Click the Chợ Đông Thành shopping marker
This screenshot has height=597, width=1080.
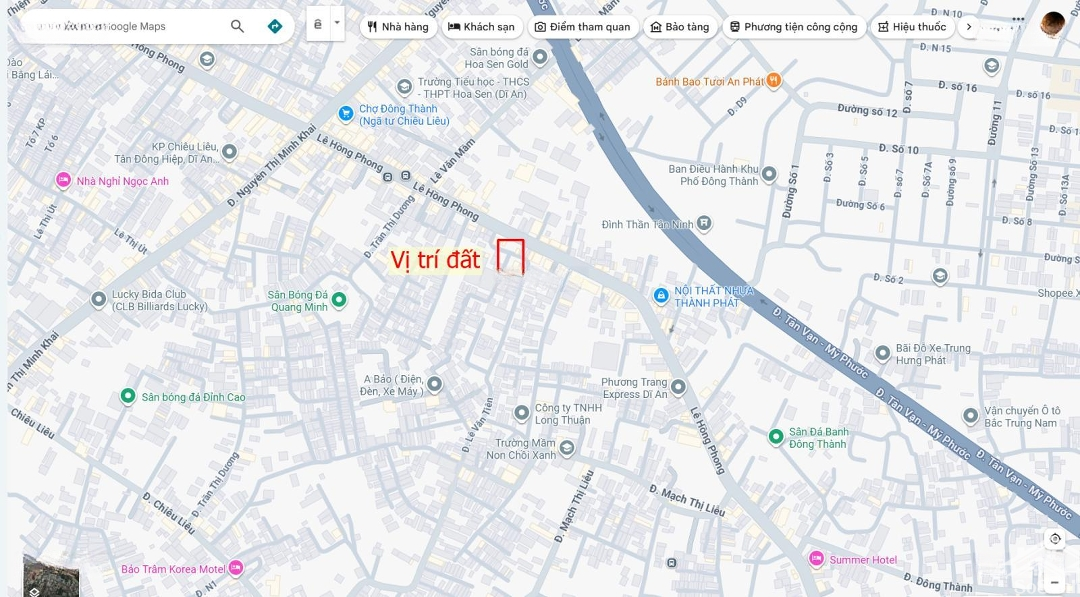click(x=346, y=114)
